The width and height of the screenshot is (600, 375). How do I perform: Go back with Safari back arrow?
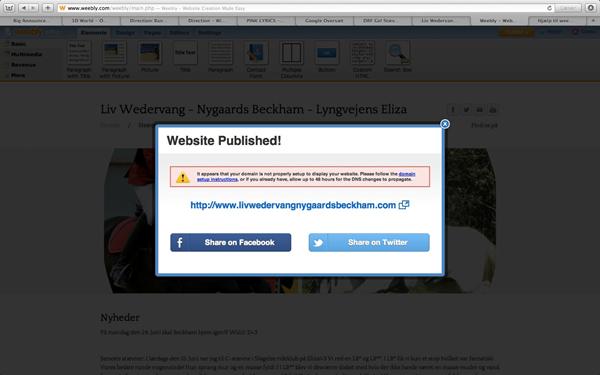tap(23, 8)
